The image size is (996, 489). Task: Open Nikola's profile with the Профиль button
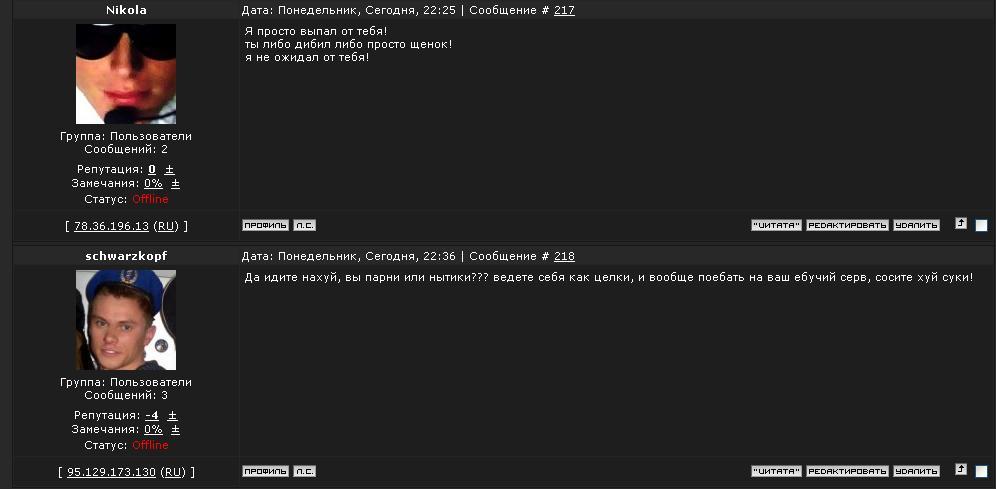tap(265, 225)
